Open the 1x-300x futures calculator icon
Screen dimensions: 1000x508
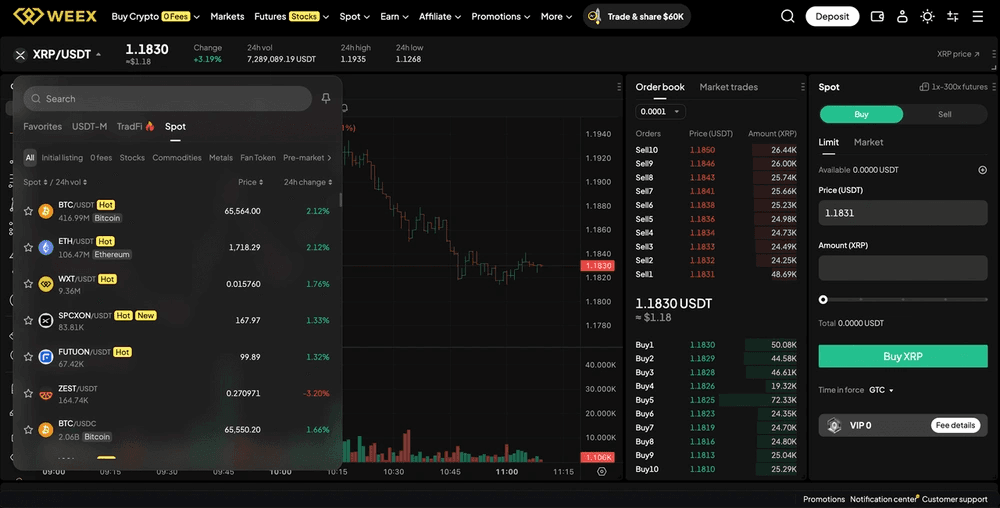click(924, 87)
